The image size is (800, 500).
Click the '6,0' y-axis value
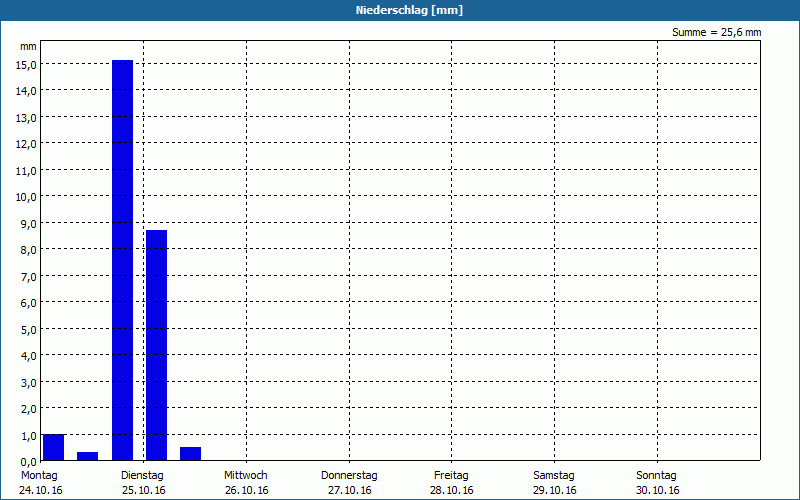click(29, 303)
